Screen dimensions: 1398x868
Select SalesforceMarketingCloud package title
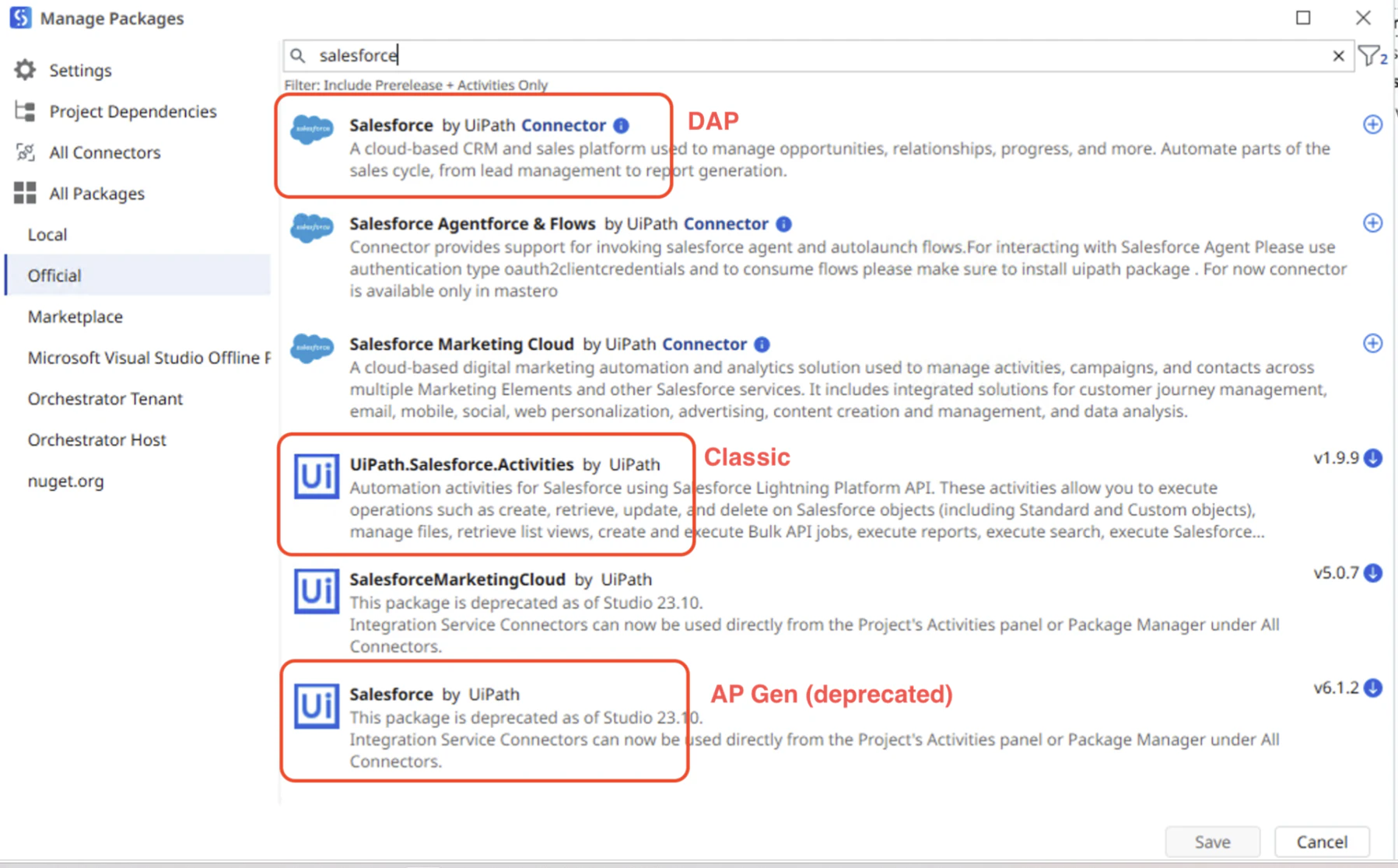[x=457, y=579]
